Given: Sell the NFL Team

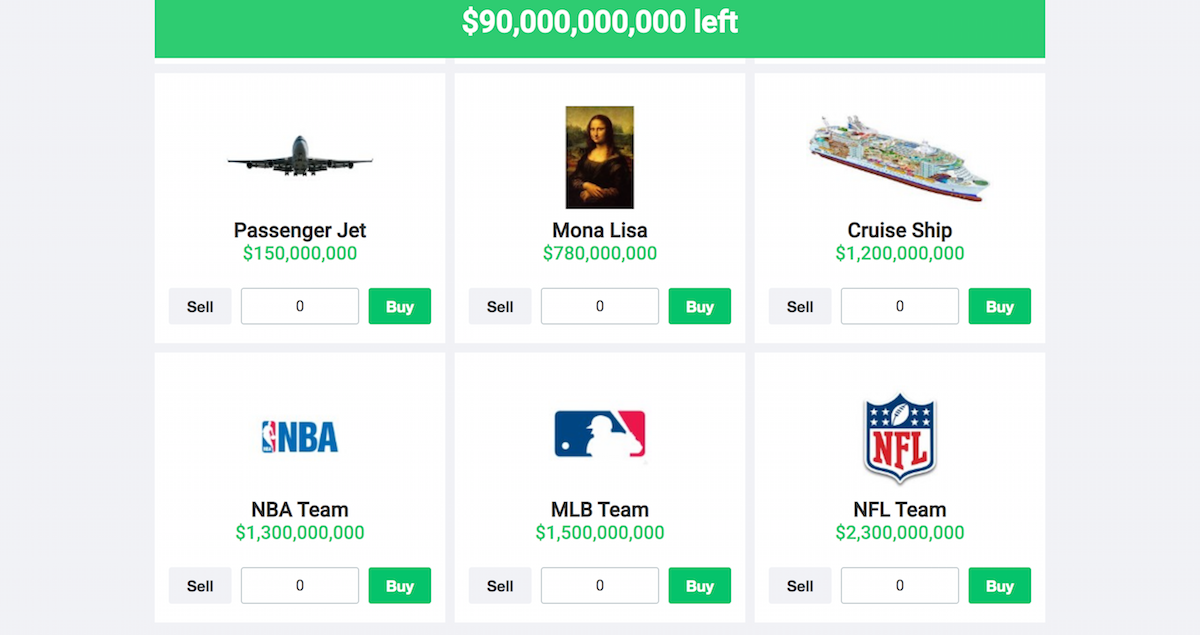Looking at the screenshot, I should pos(799,585).
